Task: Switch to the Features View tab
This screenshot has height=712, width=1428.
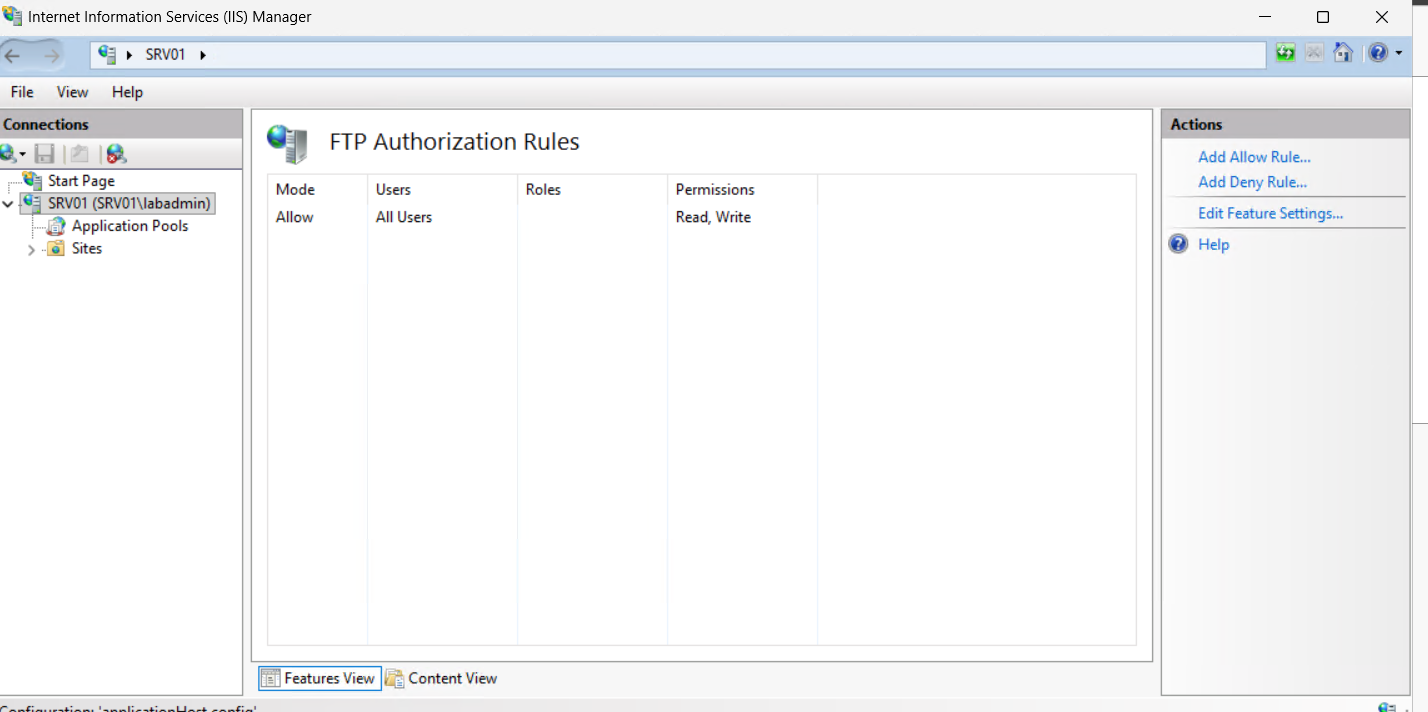Action: point(320,678)
